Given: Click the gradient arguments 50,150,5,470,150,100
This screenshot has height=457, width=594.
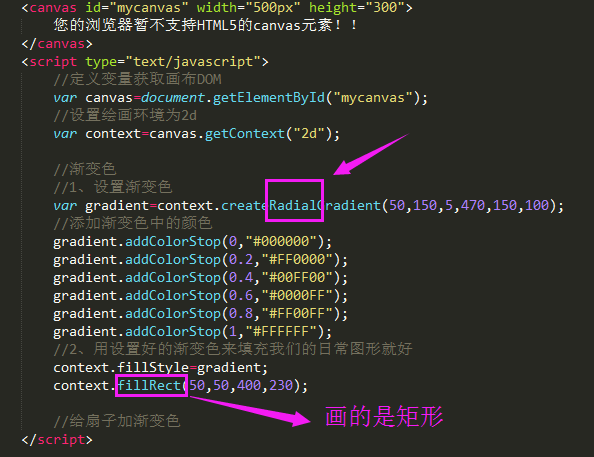Looking at the screenshot, I should pos(469,205).
